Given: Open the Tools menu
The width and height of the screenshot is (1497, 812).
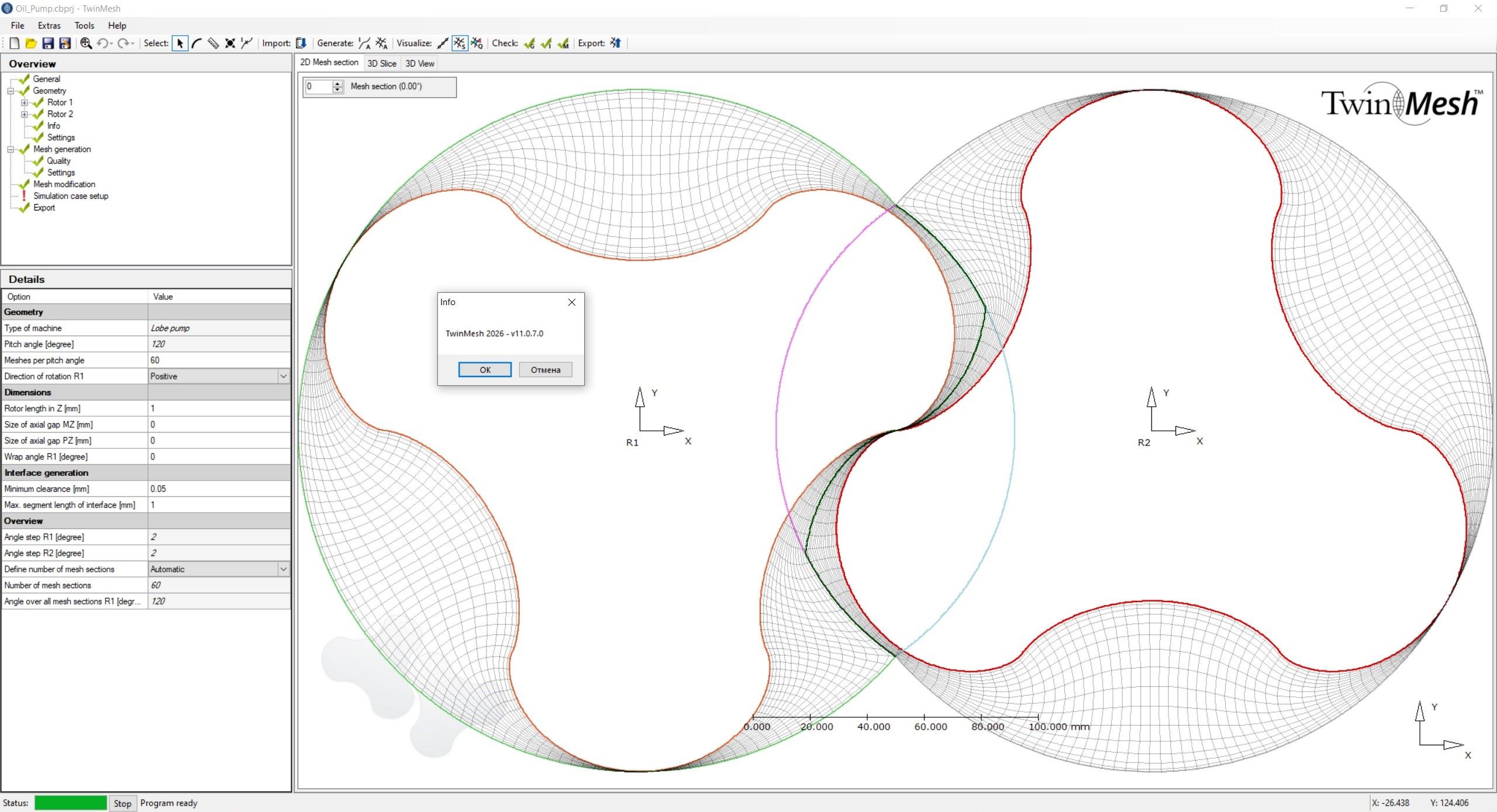Looking at the screenshot, I should pyautogui.click(x=84, y=26).
